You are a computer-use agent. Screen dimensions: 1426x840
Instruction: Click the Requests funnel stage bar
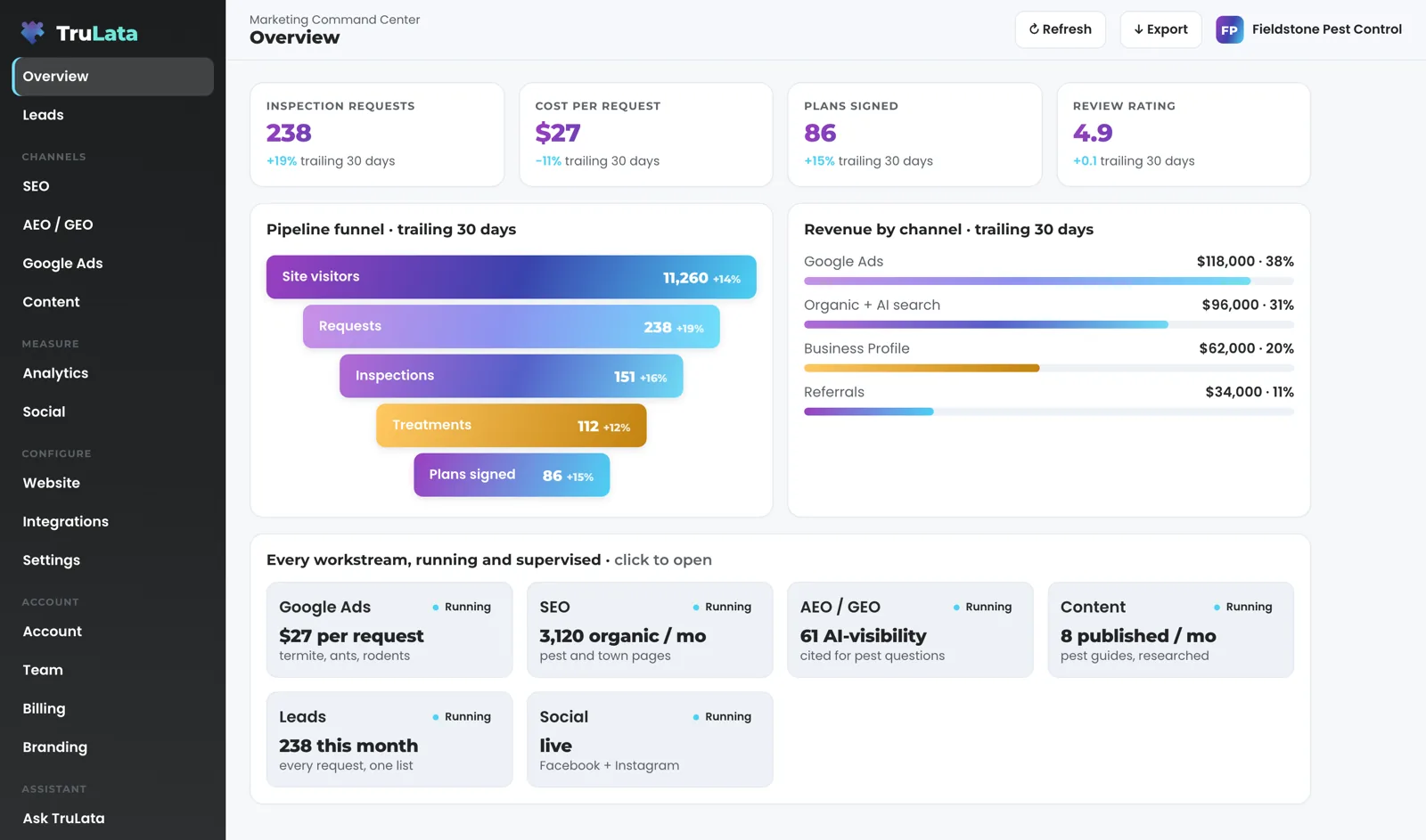pyautogui.click(x=512, y=326)
